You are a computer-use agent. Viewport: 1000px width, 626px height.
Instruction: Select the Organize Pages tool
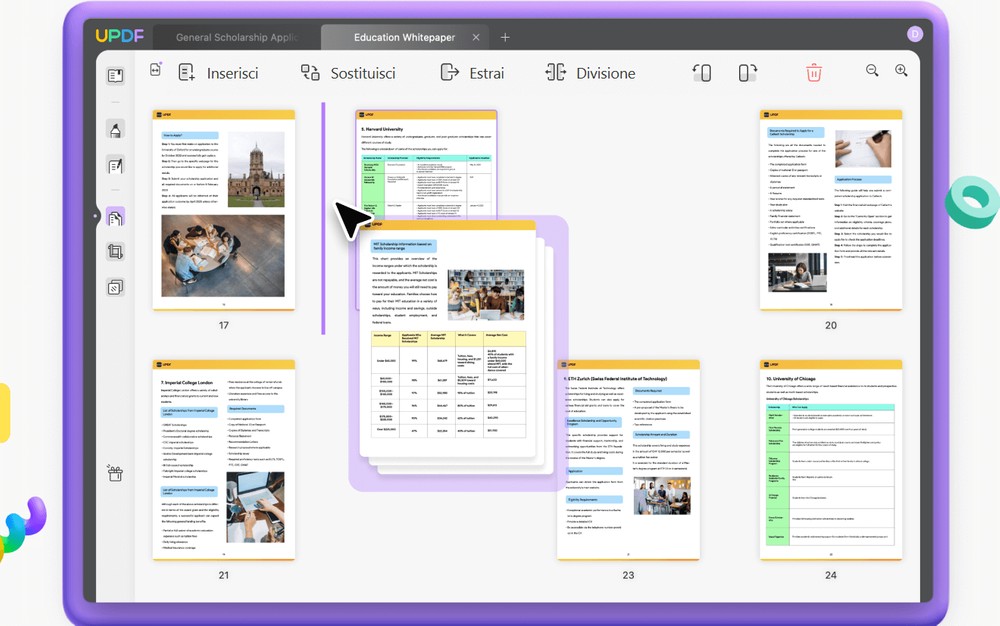pyautogui.click(x=115, y=218)
